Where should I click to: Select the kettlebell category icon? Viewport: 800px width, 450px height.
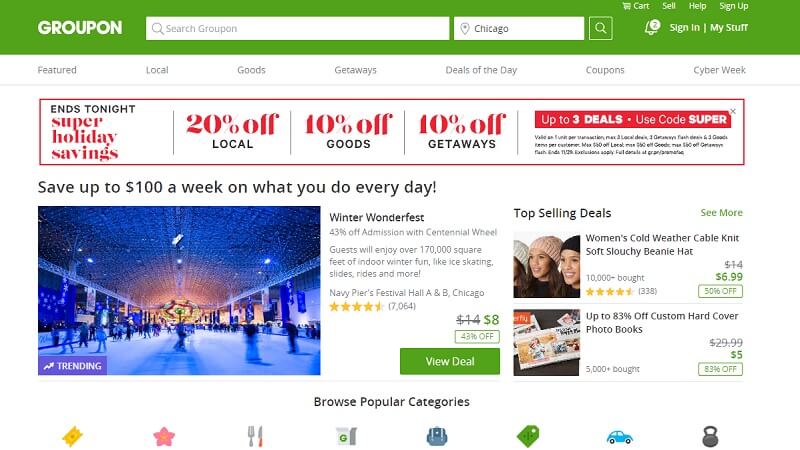[710, 437]
